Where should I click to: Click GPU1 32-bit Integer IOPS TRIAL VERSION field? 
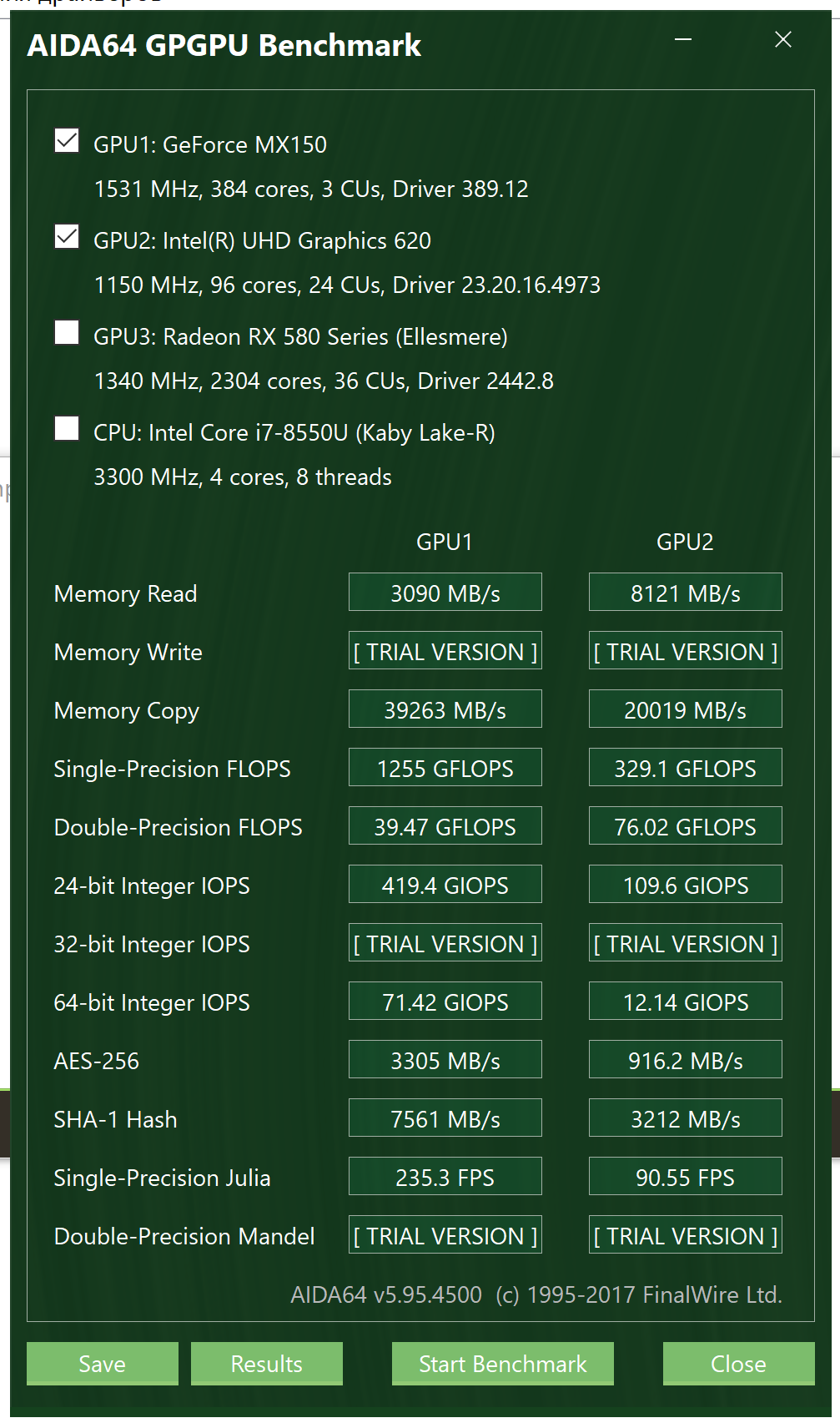coord(445,943)
